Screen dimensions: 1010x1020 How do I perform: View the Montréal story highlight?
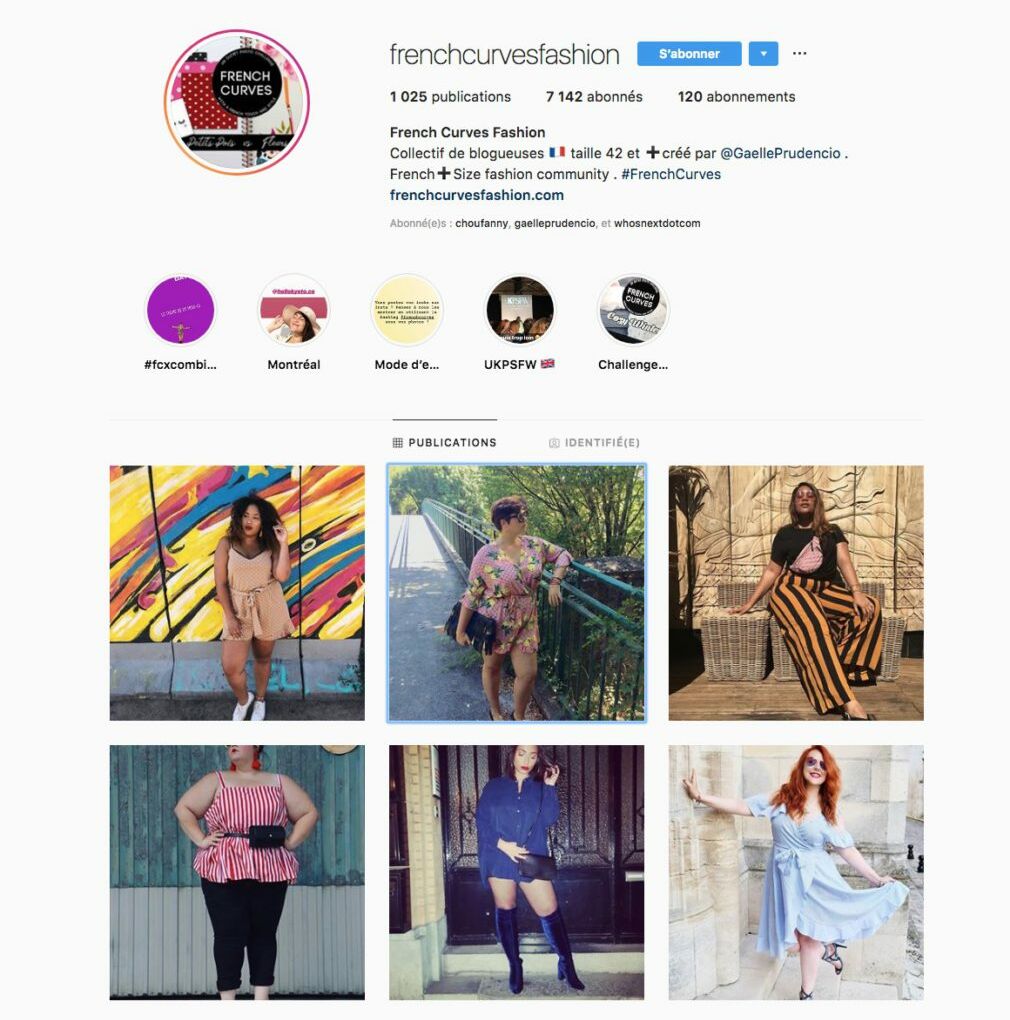pos(294,310)
